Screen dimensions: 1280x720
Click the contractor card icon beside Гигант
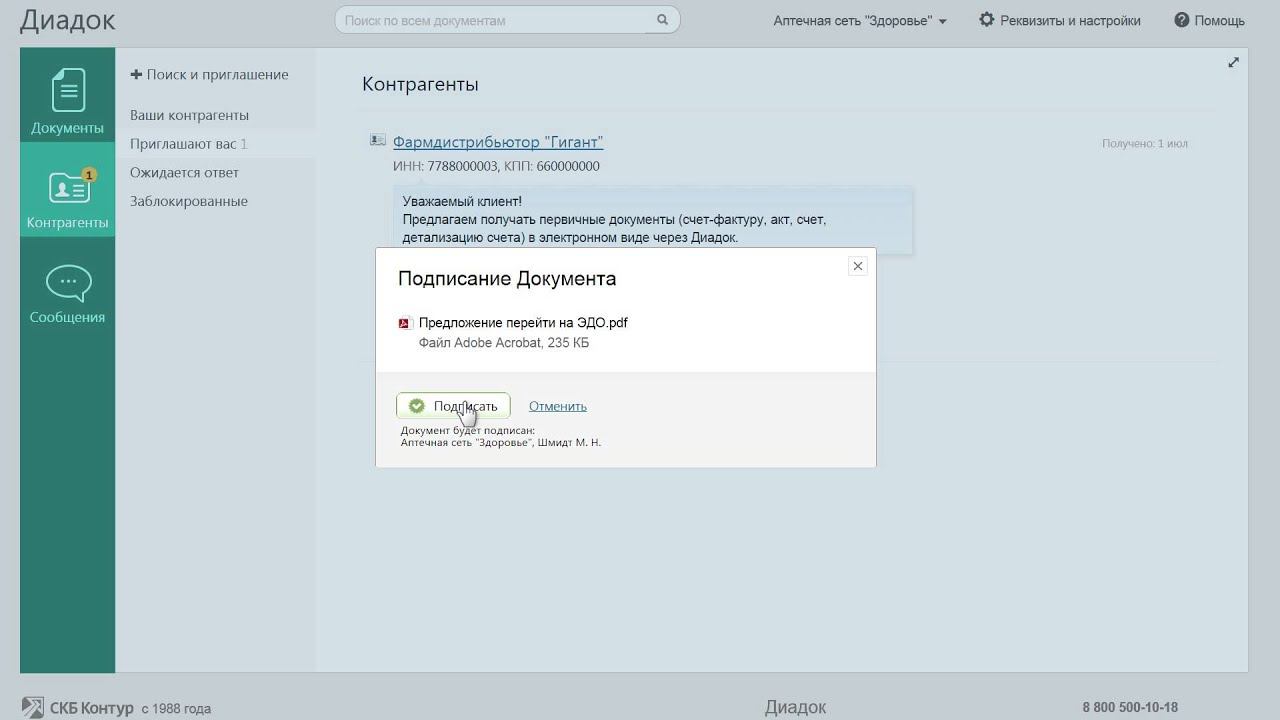(377, 140)
